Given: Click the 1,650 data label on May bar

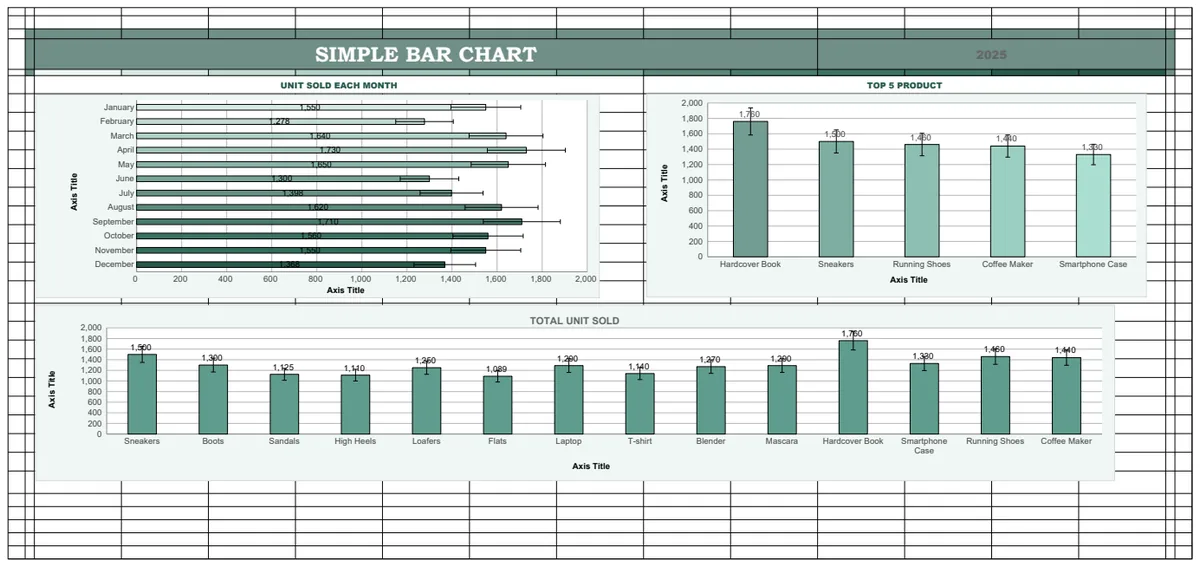Looking at the screenshot, I should 321,164.
